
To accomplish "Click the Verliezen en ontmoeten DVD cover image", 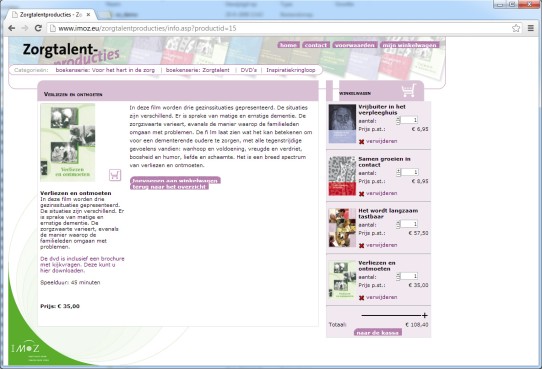I will point(68,142).
